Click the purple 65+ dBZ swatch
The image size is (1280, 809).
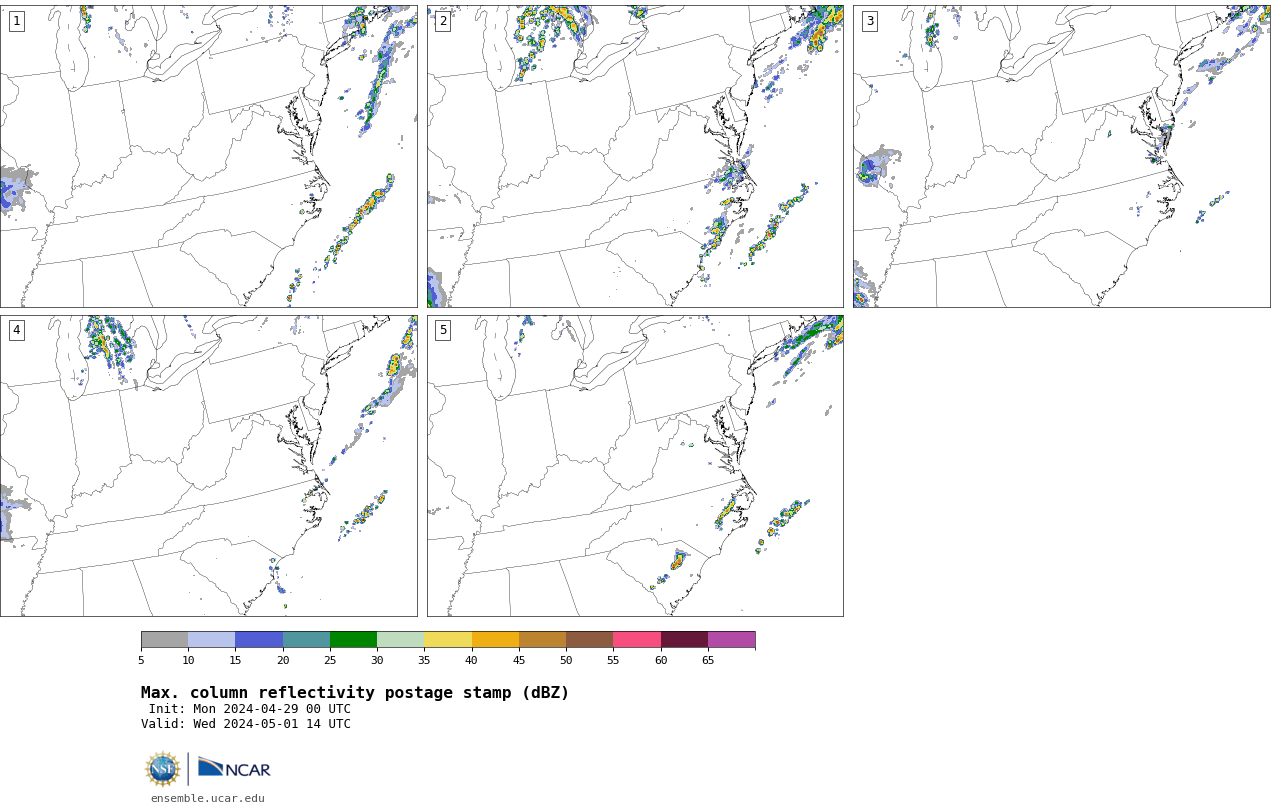731,640
